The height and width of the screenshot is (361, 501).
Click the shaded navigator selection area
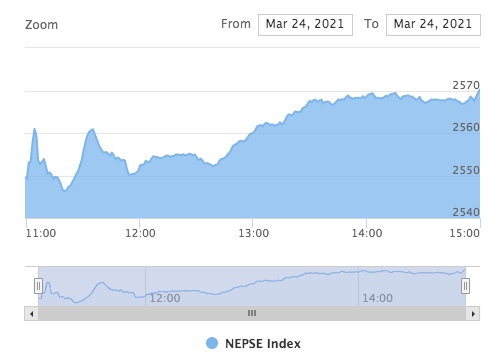pyautogui.click(x=252, y=286)
